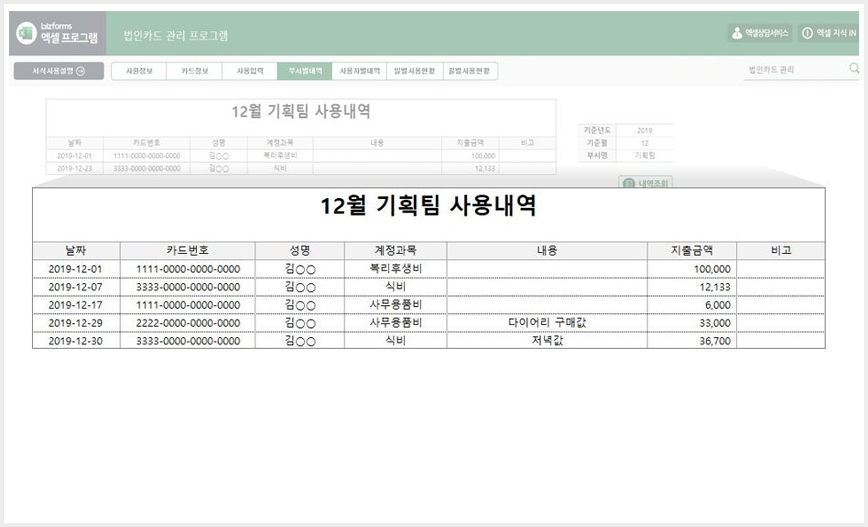868x527 pixels.
Task: Click the 36,700 amount cell
Action: click(692, 341)
